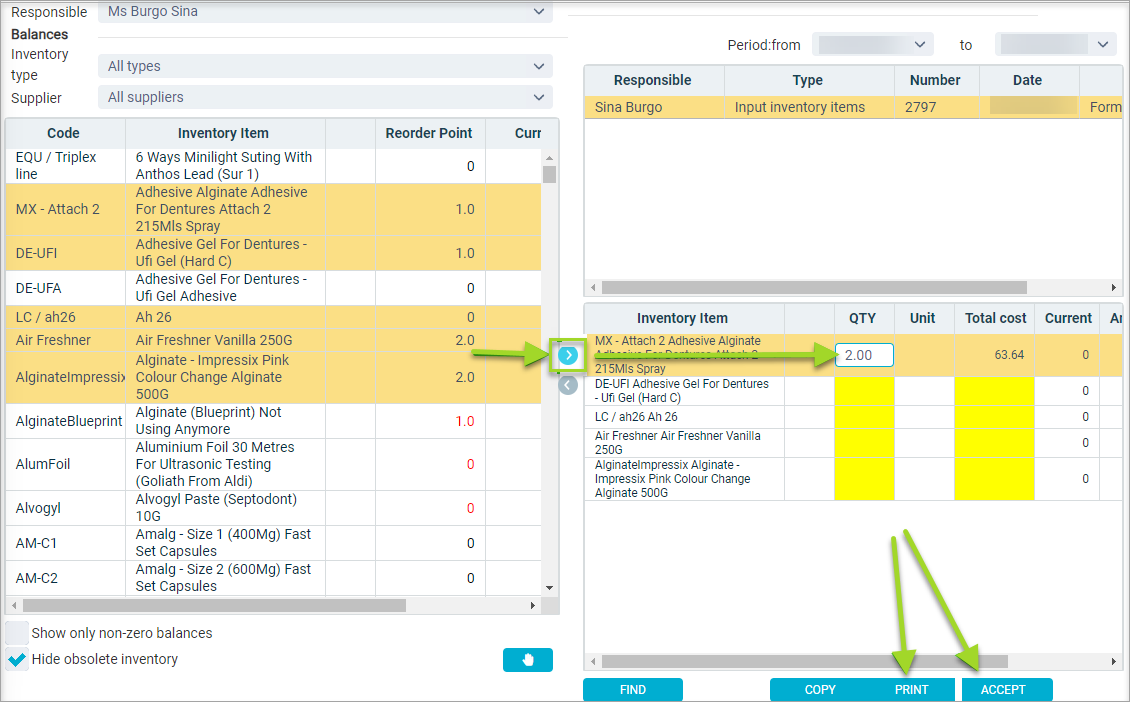The image size is (1130, 702).
Task: Click Total cost value 63.64
Action: click(1009, 355)
